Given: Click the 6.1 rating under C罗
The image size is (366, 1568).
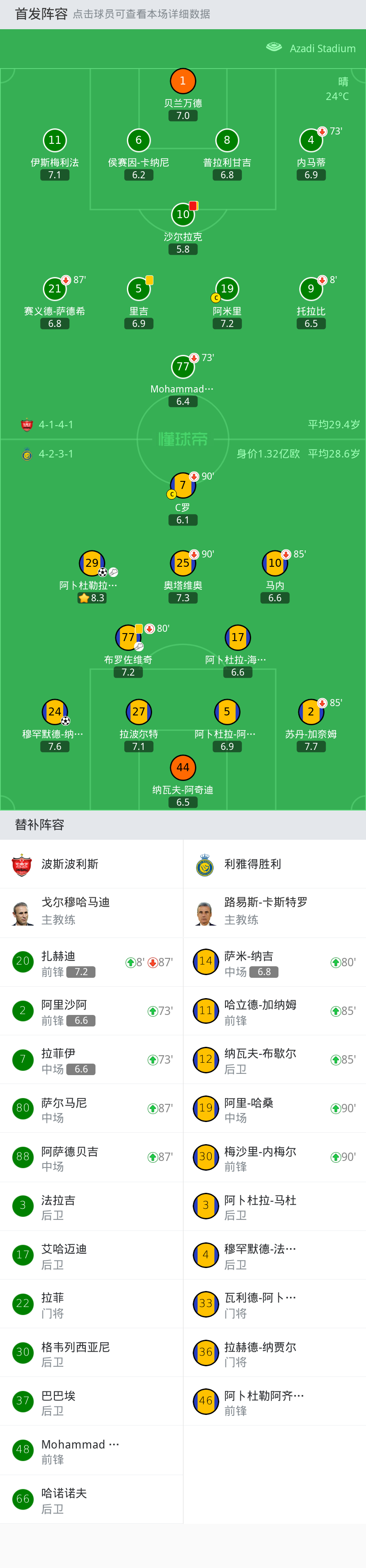Looking at the screenshot, I should tap(183, 520).
